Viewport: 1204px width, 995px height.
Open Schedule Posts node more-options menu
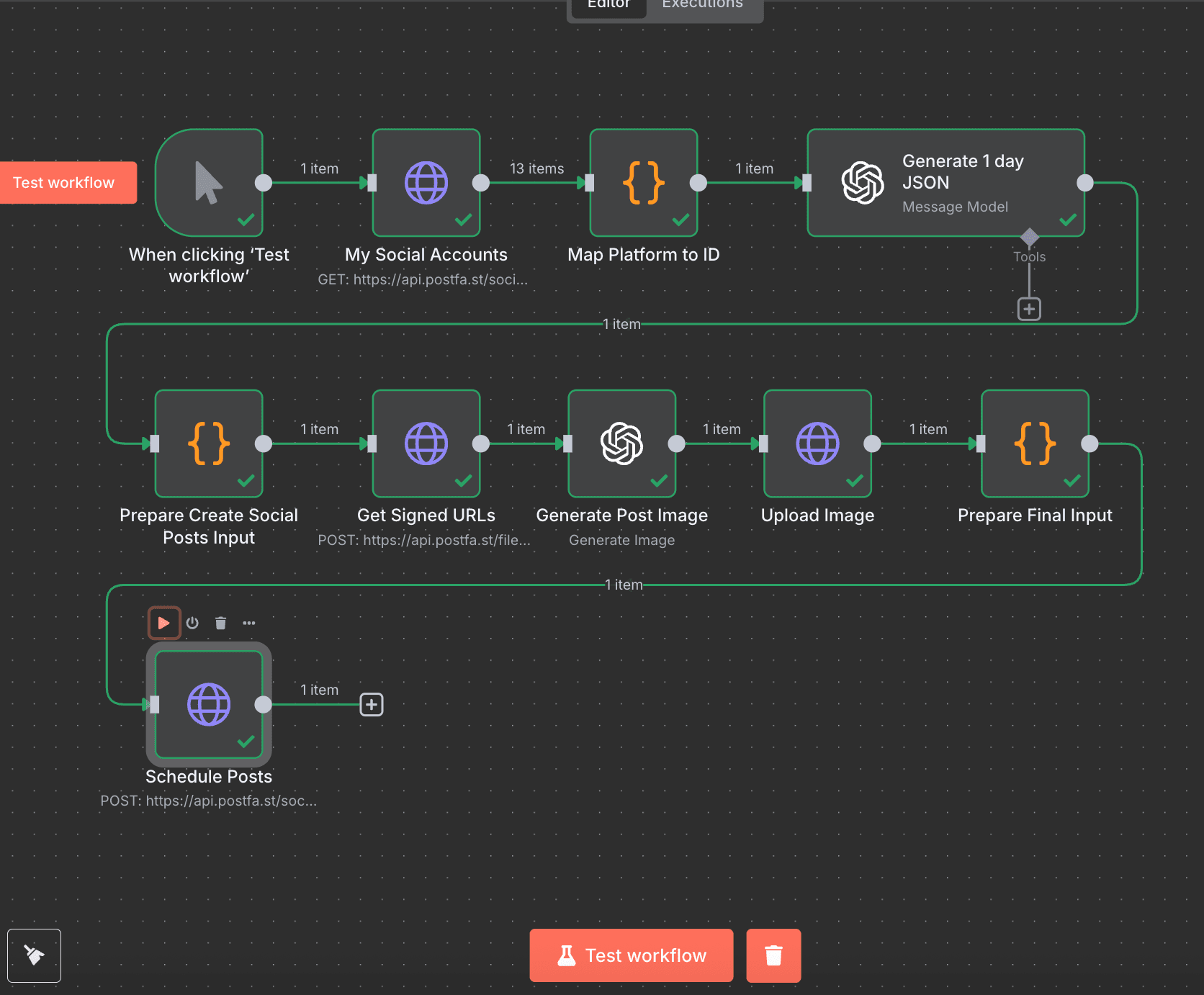pos(249,623)
